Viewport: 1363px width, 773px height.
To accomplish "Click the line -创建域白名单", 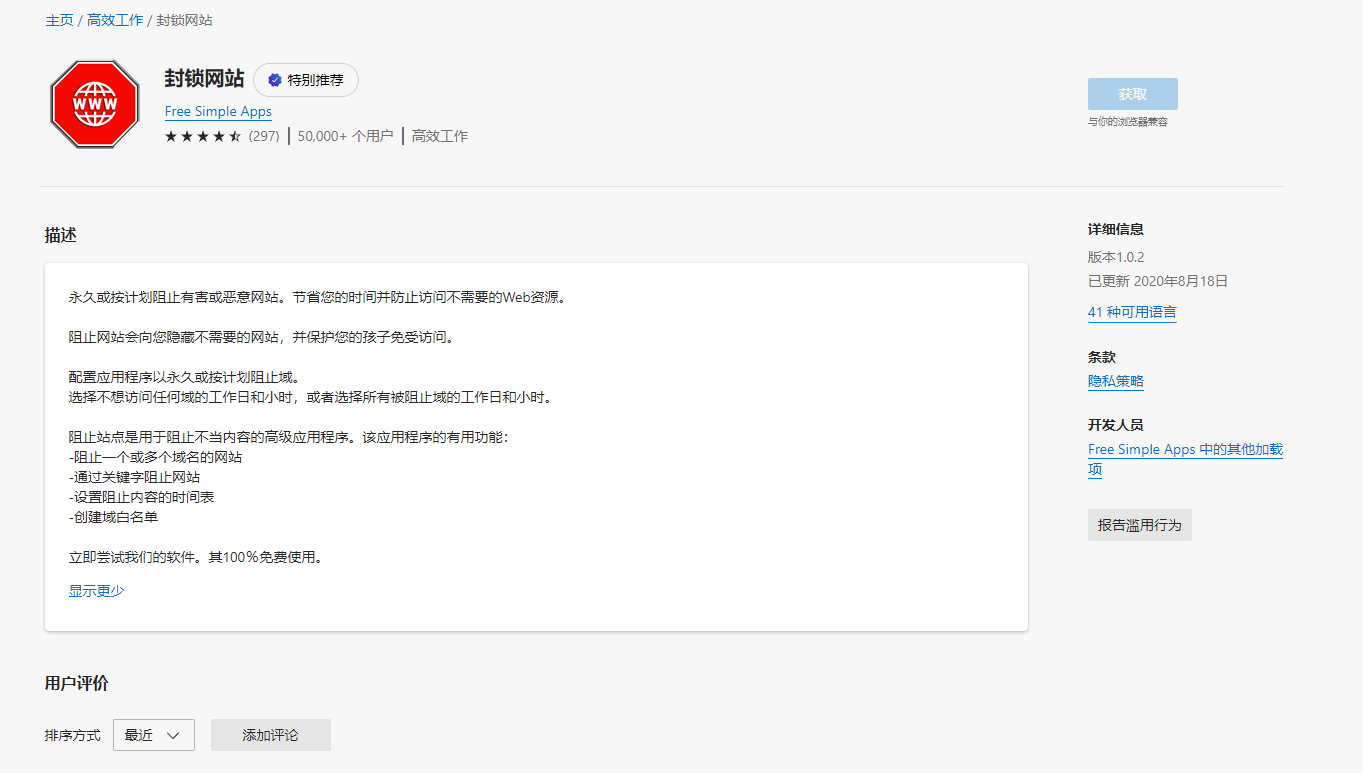I will click(x=114, y=517).
